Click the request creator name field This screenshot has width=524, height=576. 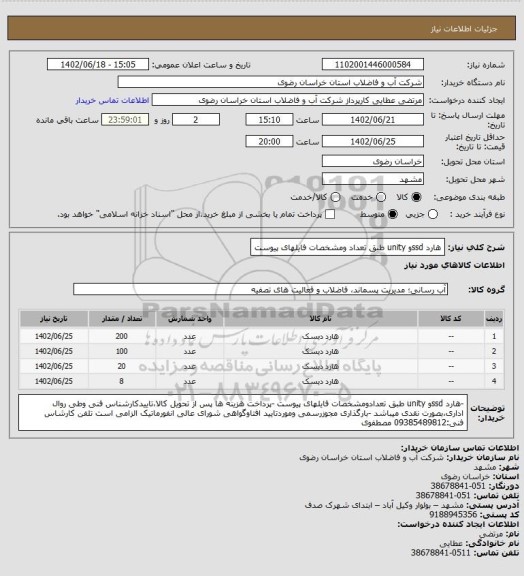(x=288, y=100)
